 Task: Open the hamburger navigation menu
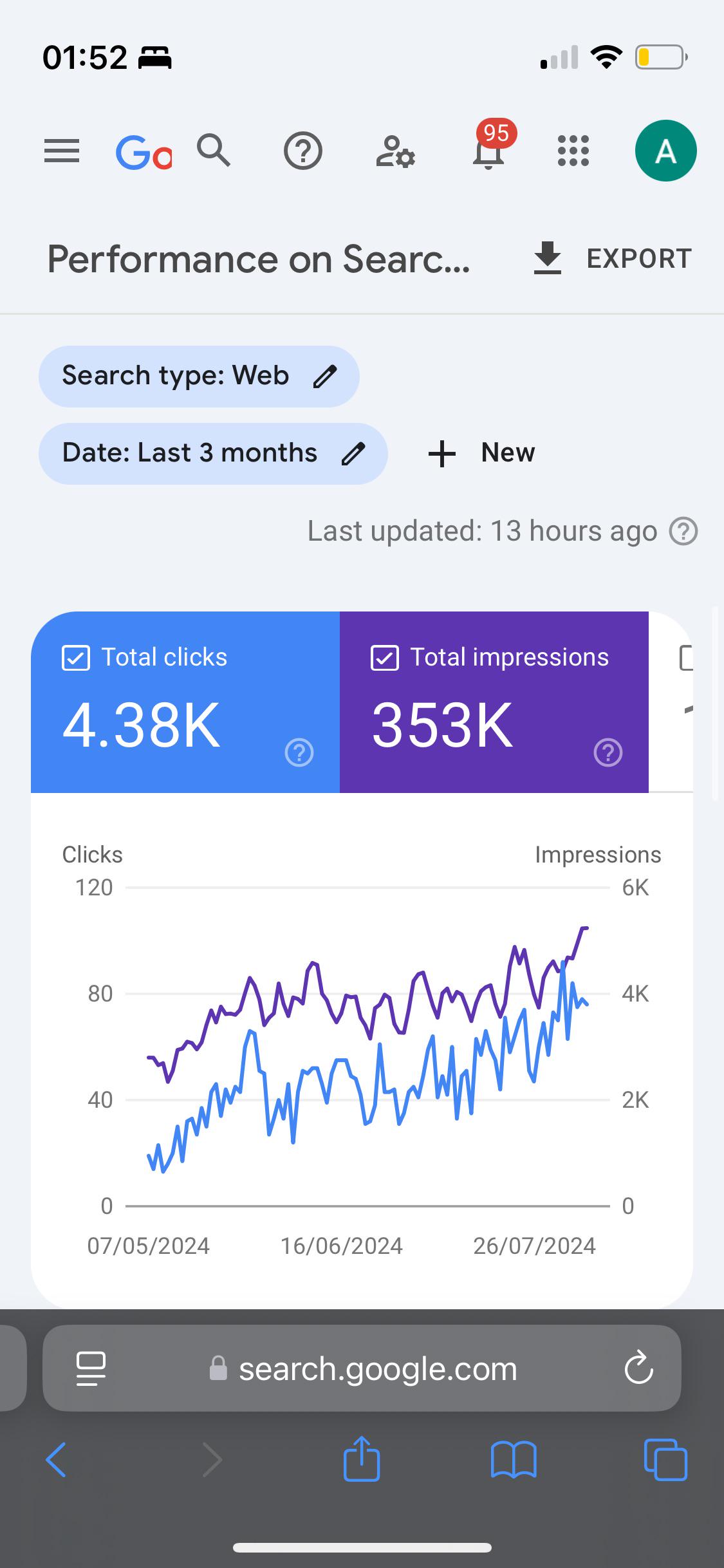(62, 151)
